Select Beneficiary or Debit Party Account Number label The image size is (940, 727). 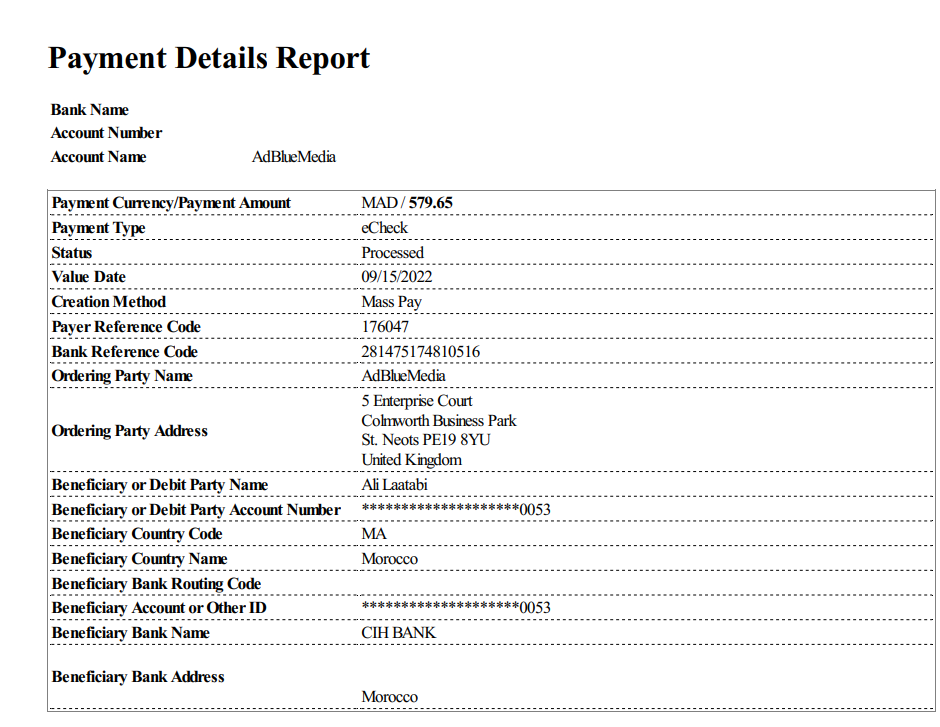click(x=196, y=510)
